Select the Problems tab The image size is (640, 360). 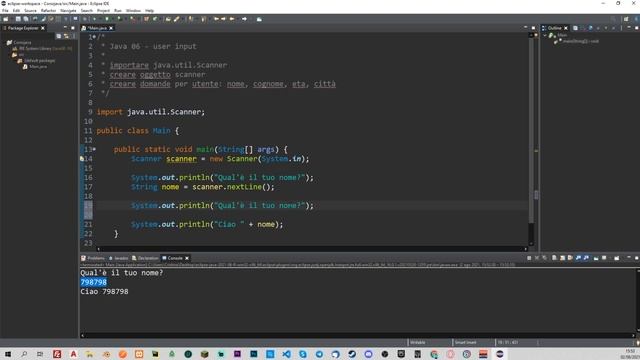coord(93,258)
